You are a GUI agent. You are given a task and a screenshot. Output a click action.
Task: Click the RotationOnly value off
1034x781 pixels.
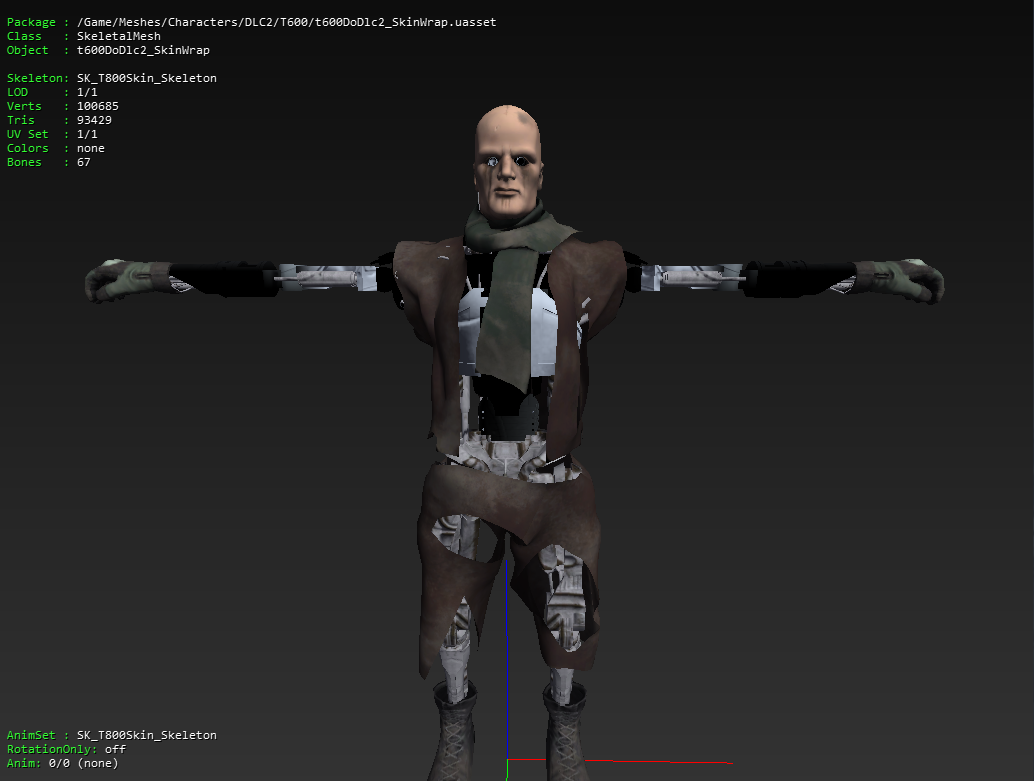pos(115,749)
